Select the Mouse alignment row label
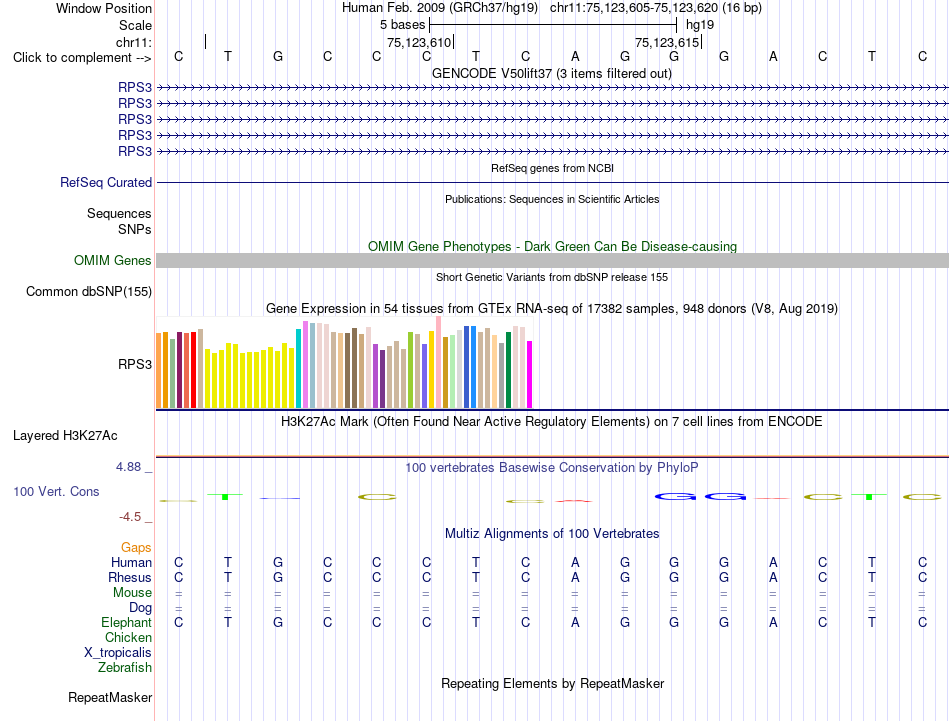The image size is (950, 721). tap(132, 593)
